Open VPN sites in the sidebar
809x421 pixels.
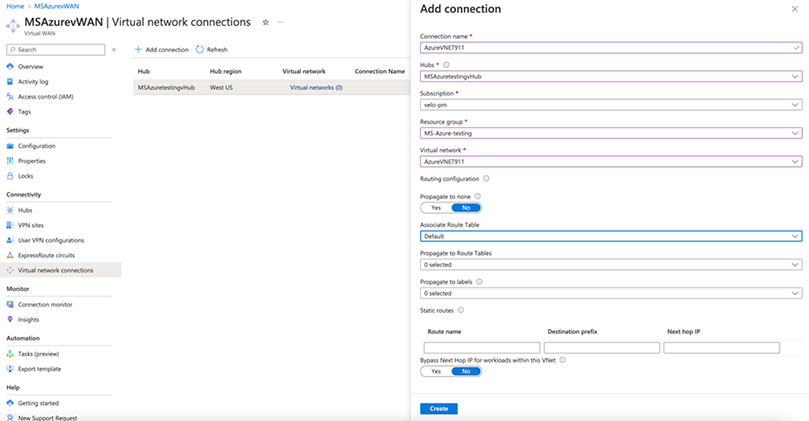pyautogui.click(x=31, y=225)
